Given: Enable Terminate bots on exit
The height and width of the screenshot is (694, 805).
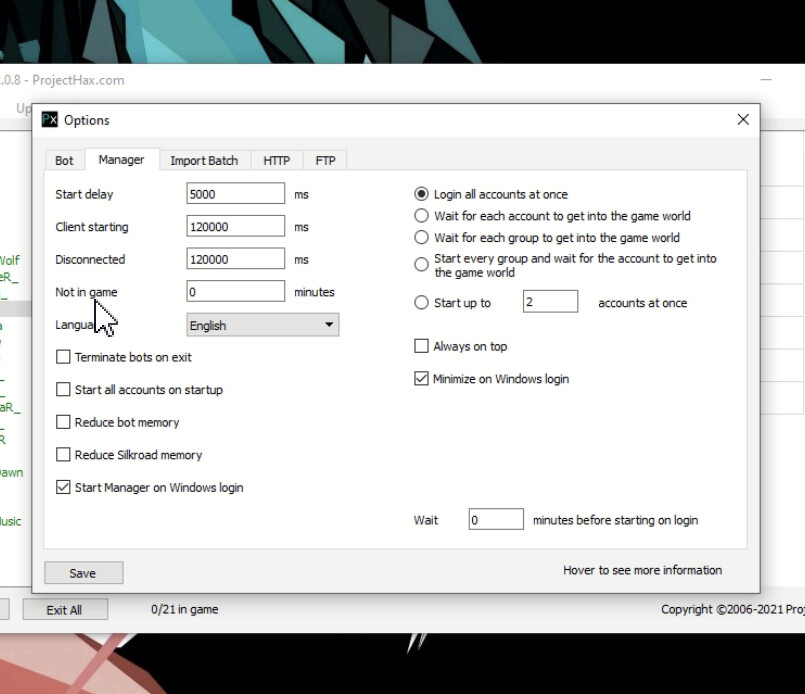Looking at the screenshot, I should [x=64, y=357].
